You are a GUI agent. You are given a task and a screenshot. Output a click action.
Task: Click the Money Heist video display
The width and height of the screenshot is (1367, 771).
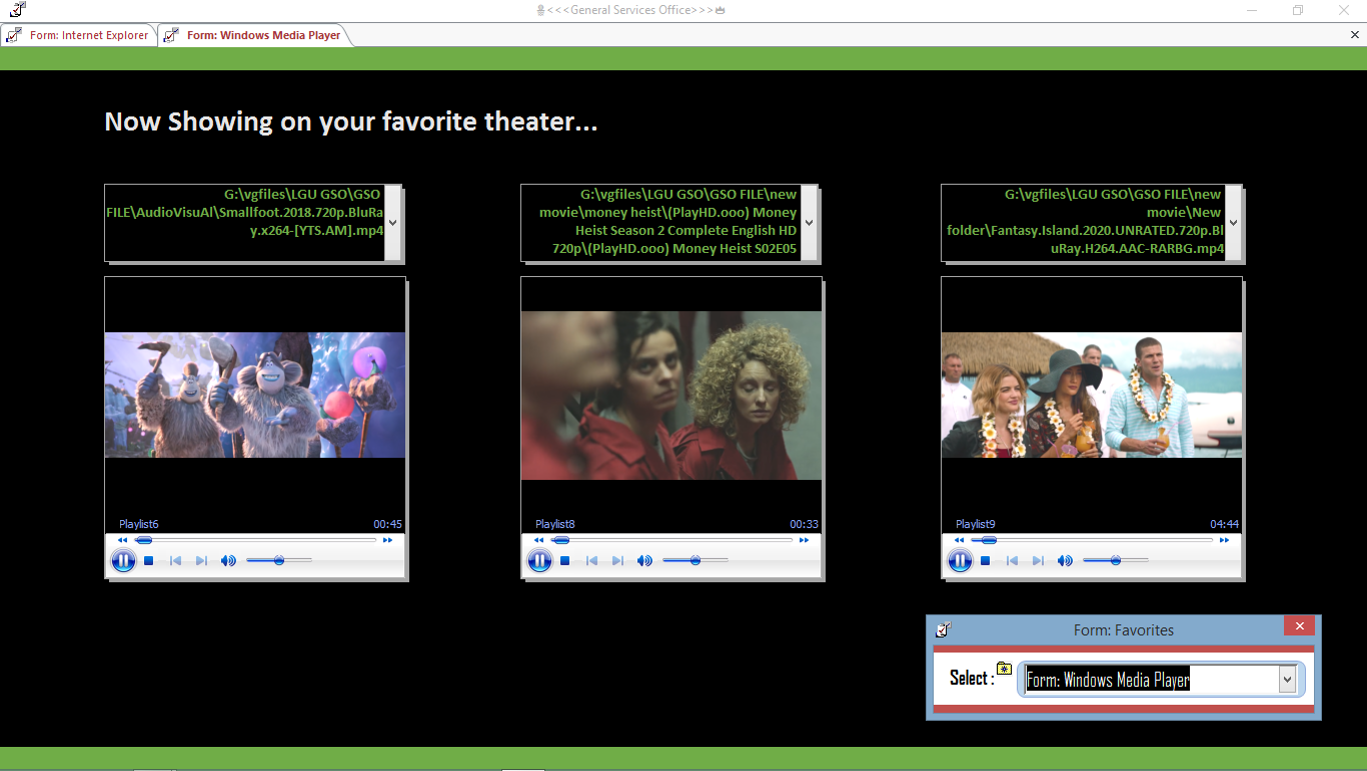coord(671,395)
